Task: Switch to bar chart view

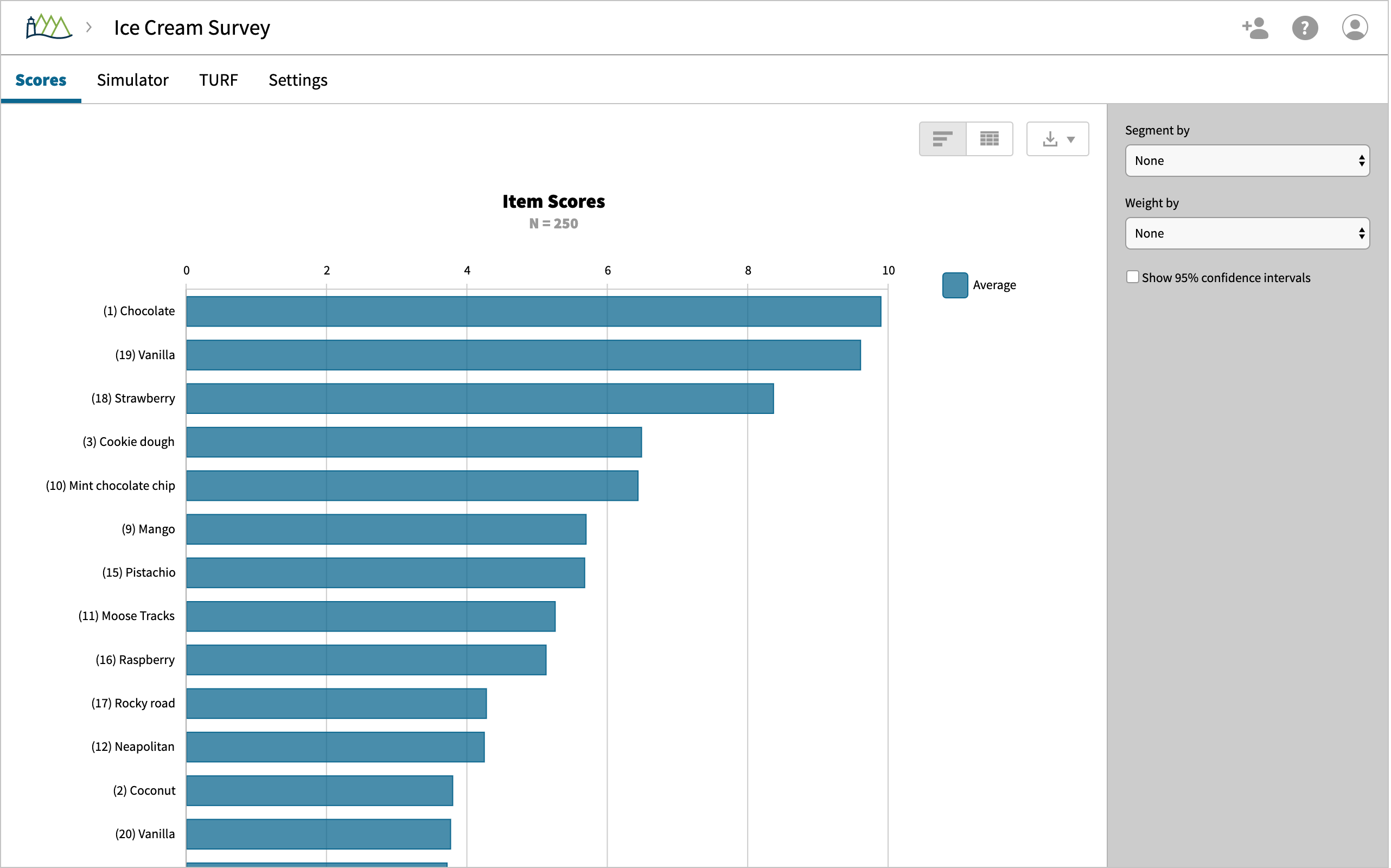Action: 942,139
